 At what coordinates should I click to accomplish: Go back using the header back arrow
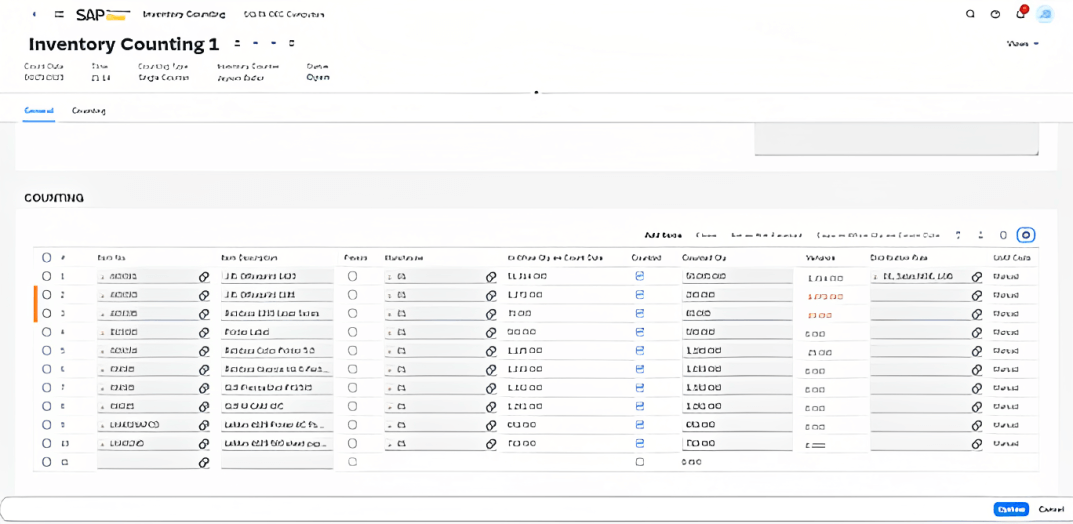[x=34, y=14]
